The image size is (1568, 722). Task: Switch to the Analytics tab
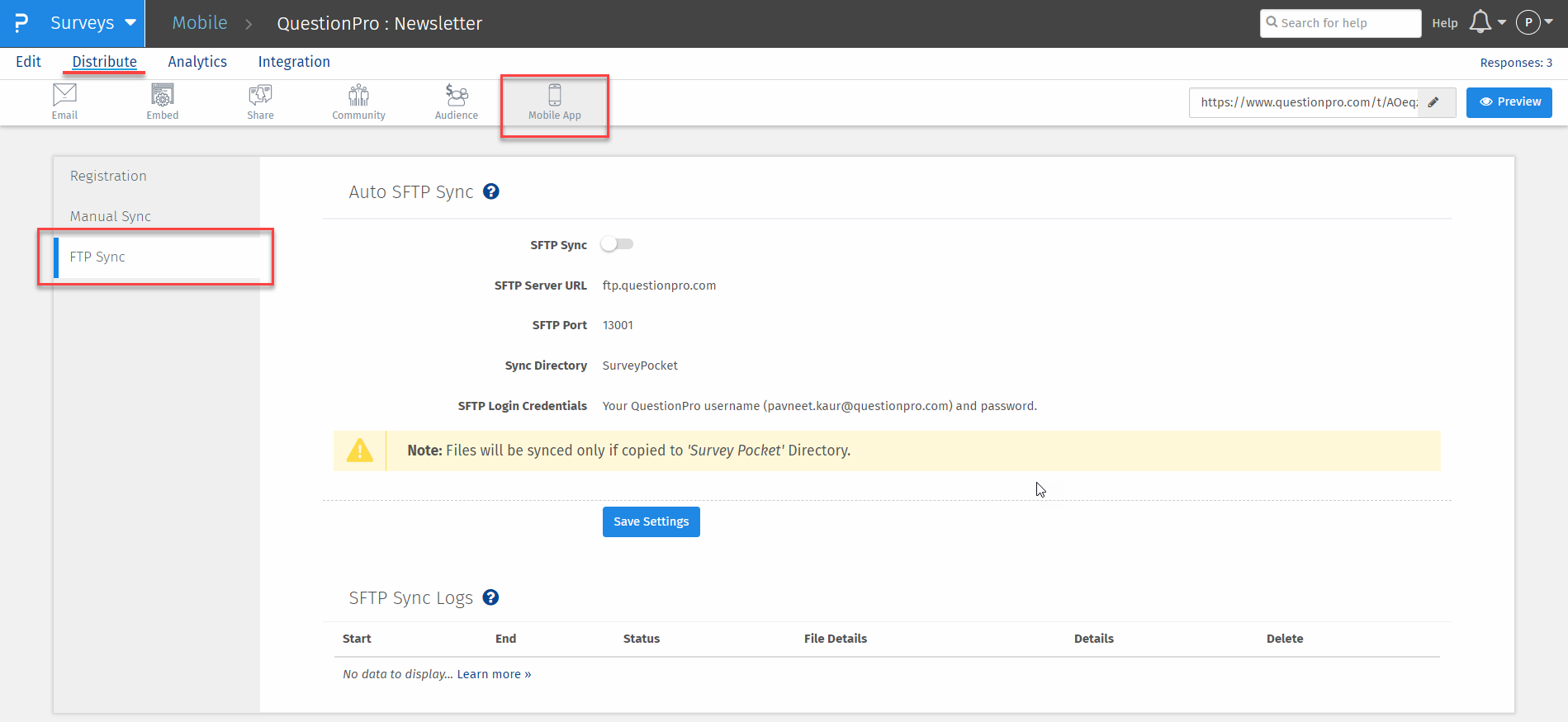197,62
